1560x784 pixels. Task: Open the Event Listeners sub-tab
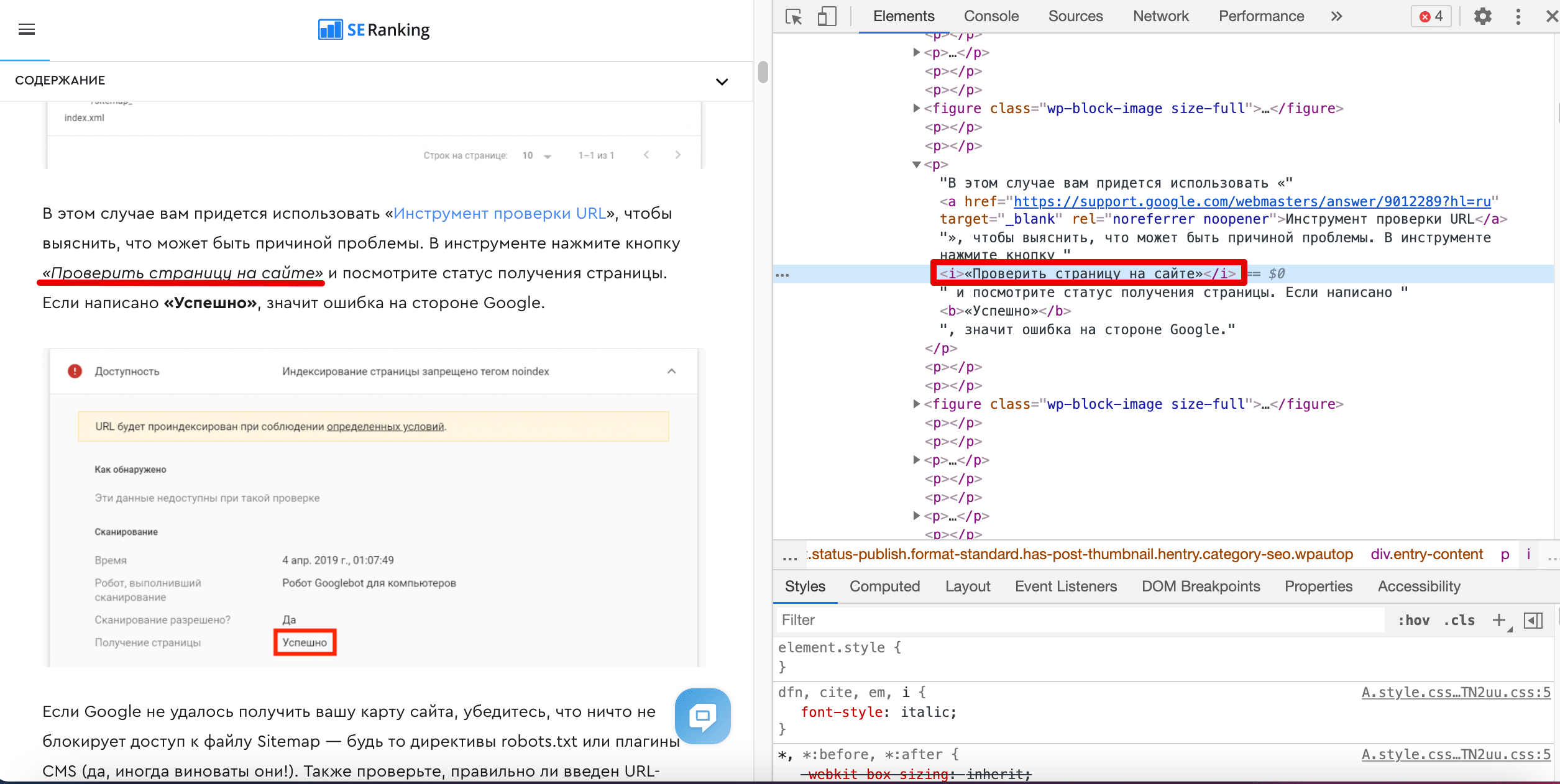(x=1066, y=586)
